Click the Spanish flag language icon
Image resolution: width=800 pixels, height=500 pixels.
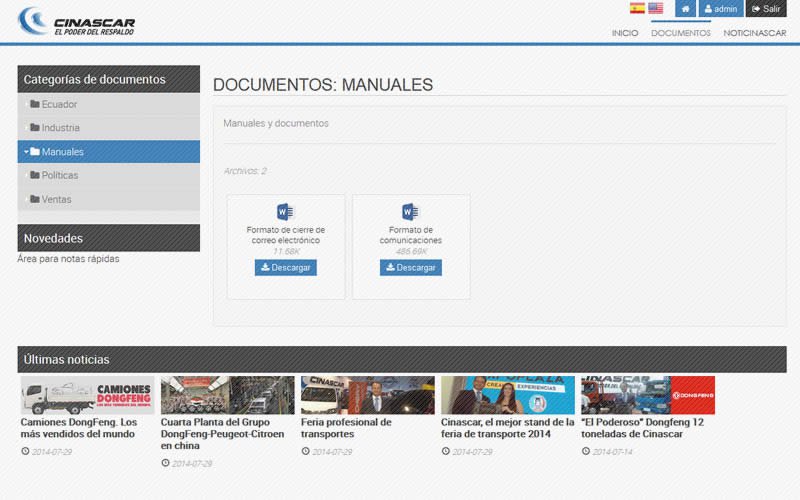637,8
